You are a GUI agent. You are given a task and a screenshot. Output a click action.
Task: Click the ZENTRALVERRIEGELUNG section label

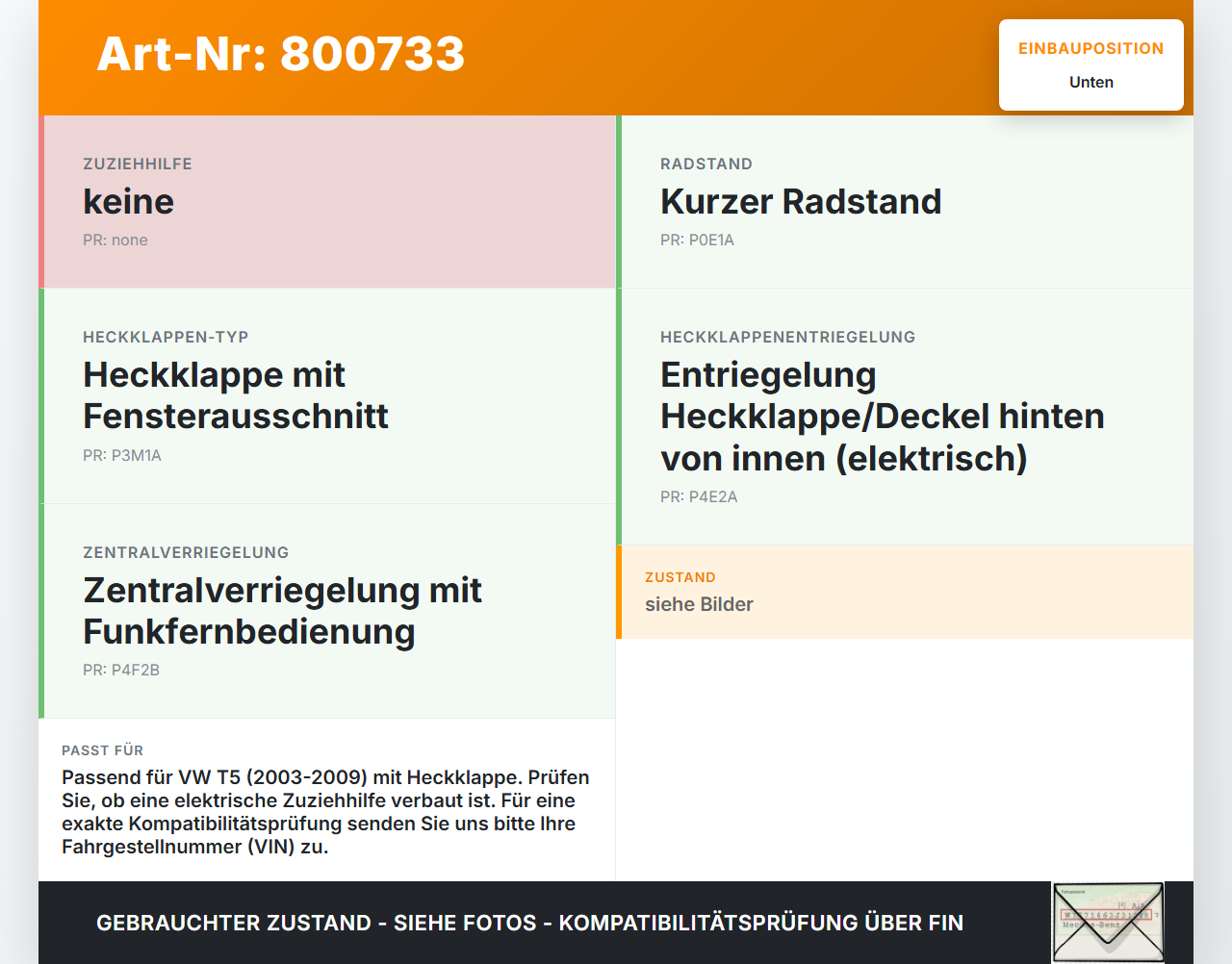pos(186,553)
